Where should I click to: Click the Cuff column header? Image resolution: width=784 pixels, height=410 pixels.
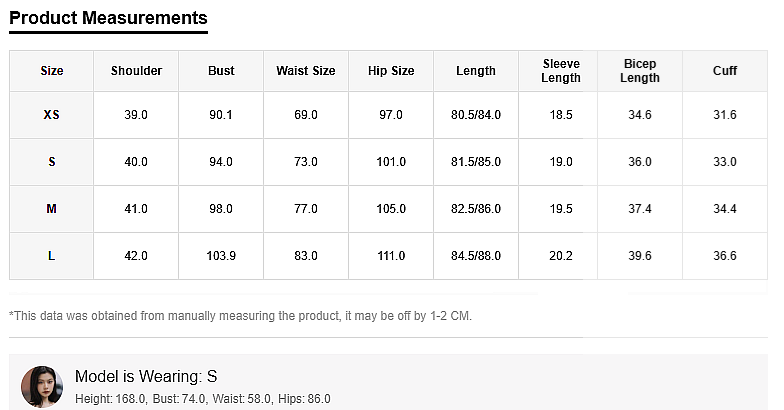[x=725, y=71]
